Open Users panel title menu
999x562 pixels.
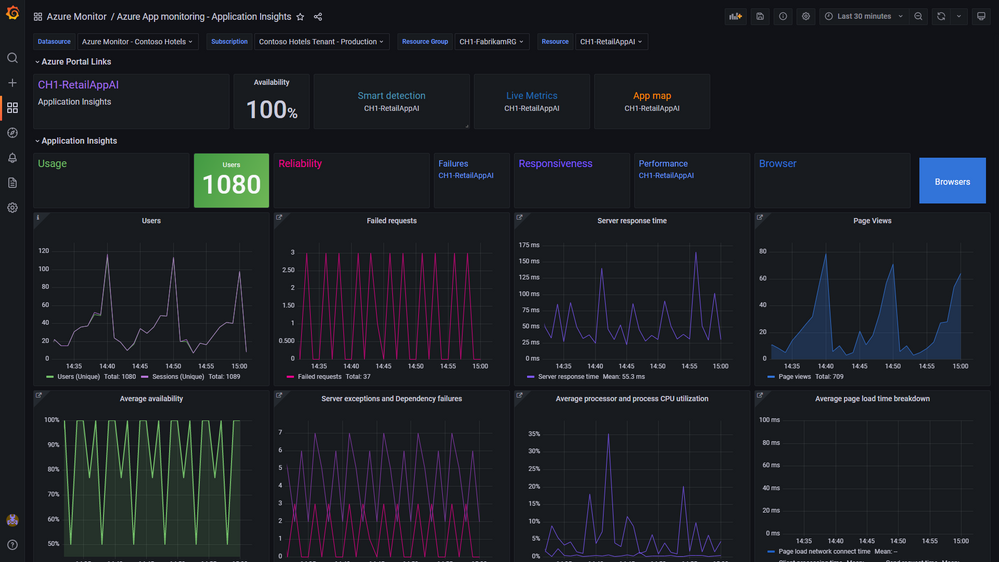click(151, 220)
